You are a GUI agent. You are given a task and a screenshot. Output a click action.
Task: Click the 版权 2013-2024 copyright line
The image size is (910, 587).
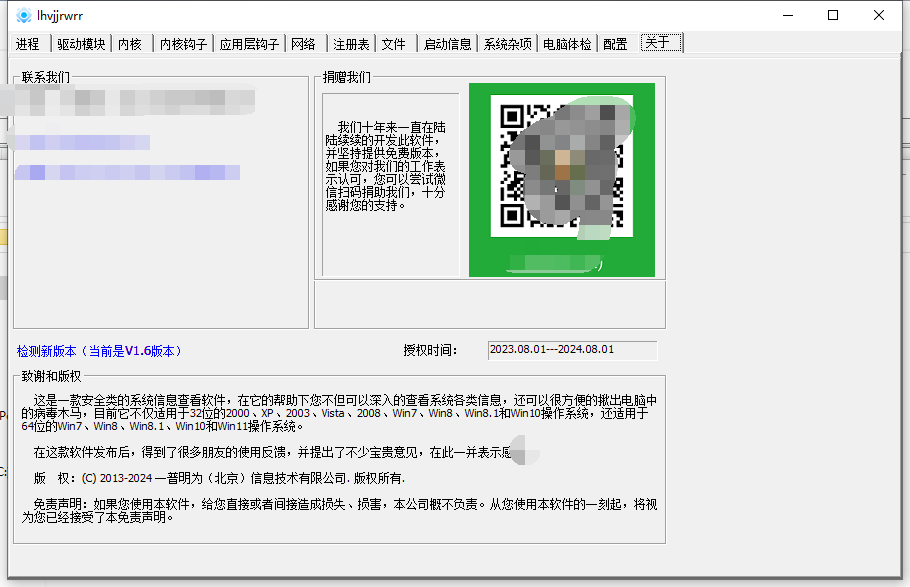coord(219,478)
